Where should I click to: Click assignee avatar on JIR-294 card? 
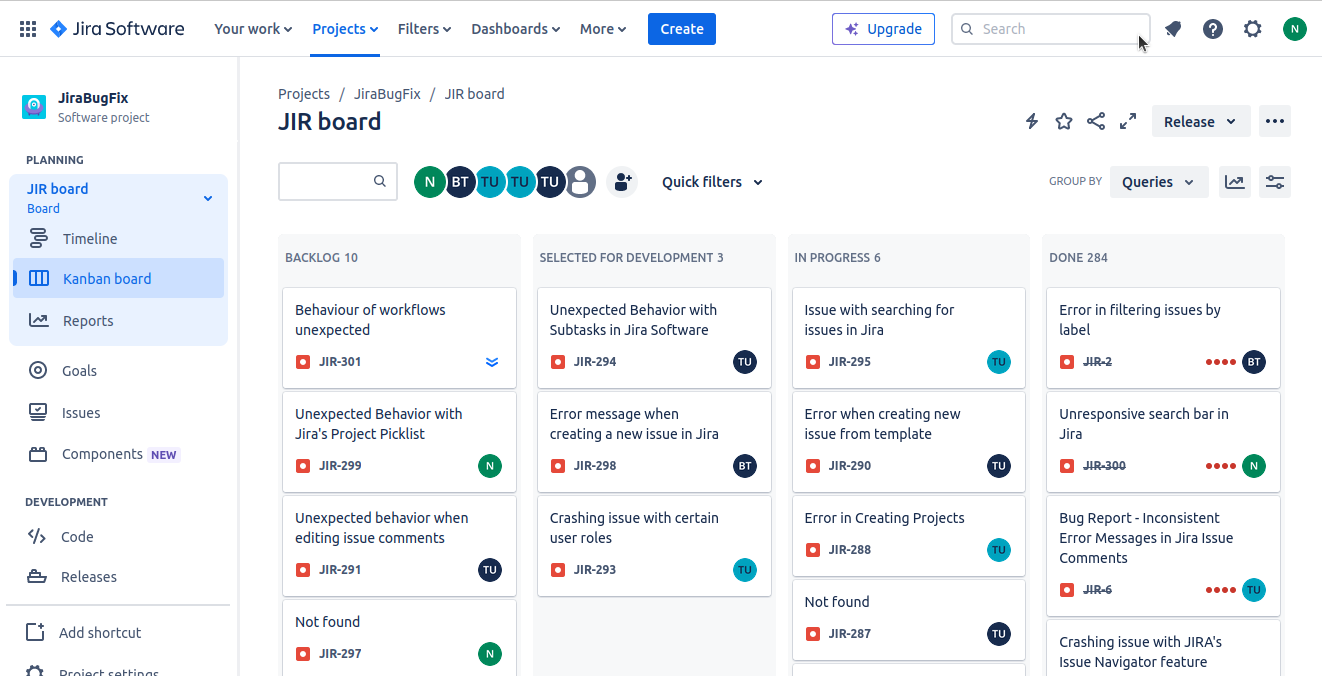coord(744,362)
